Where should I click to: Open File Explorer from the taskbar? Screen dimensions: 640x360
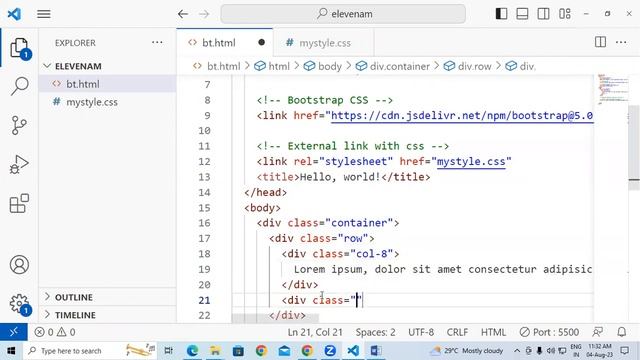click(215, 351)
